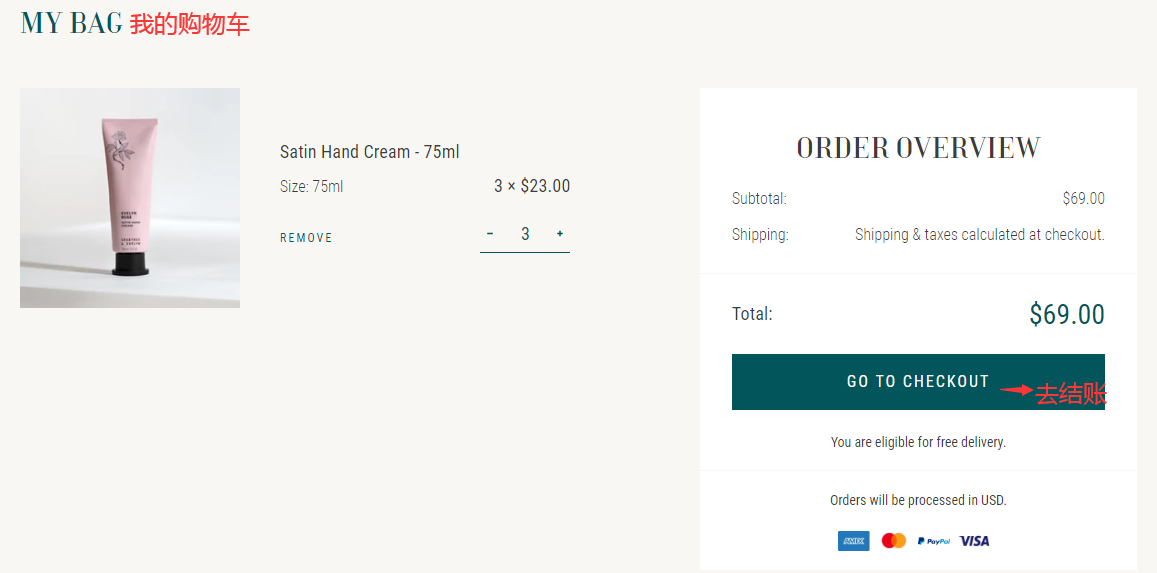Click the shipping & taxes calculated note

pyautogui.click(x=979, y=235)
